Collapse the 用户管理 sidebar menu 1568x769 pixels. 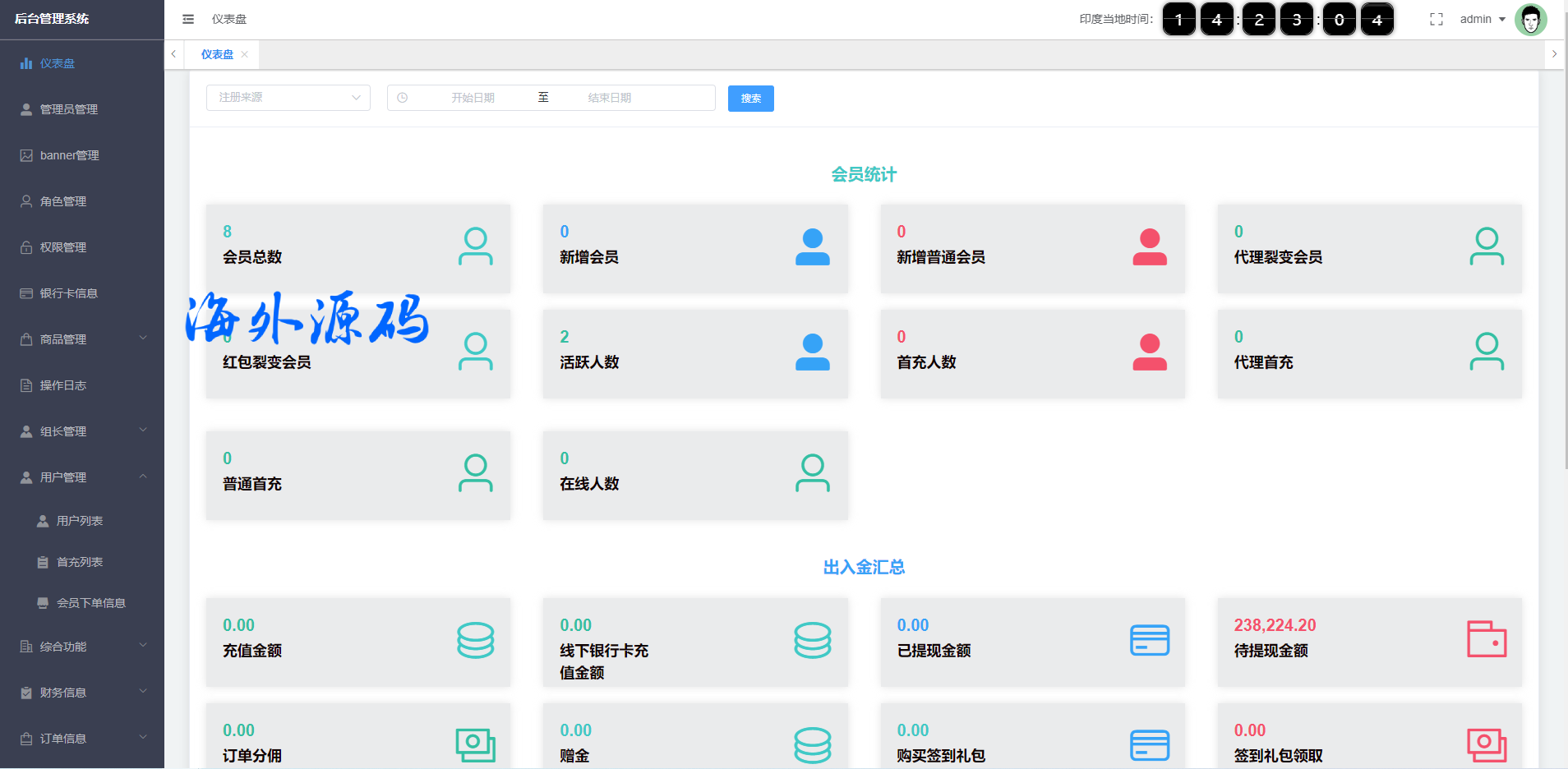pos(82,477)
